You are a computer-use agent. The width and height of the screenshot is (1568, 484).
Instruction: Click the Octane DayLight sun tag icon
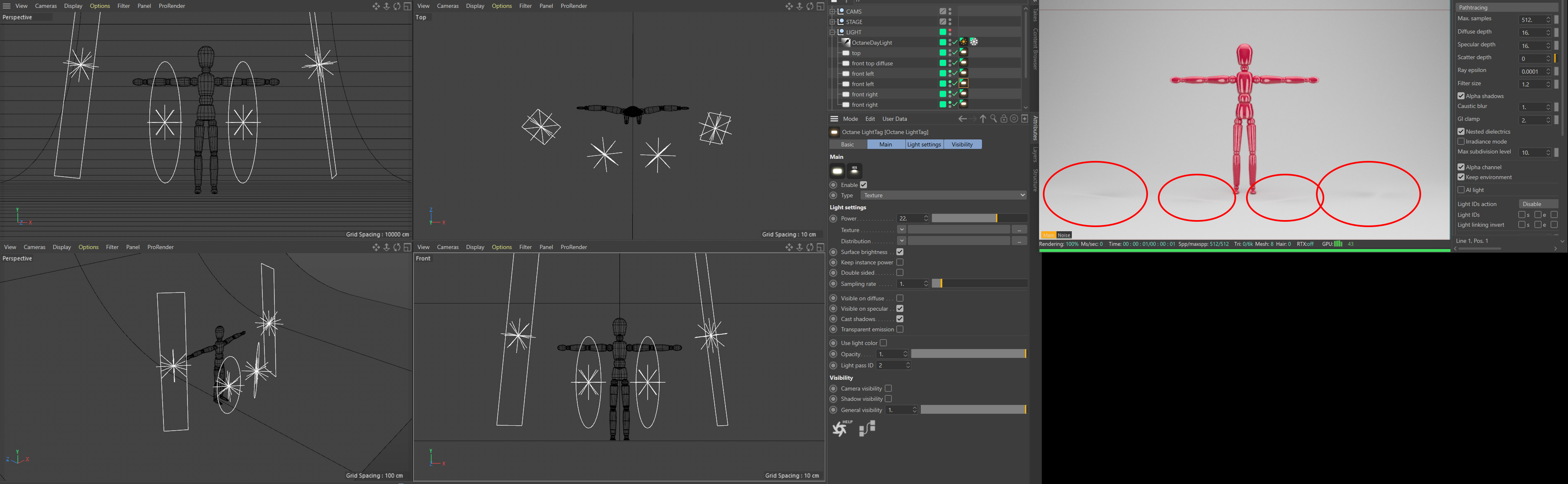pyautogui.click(x=963, y=42)
